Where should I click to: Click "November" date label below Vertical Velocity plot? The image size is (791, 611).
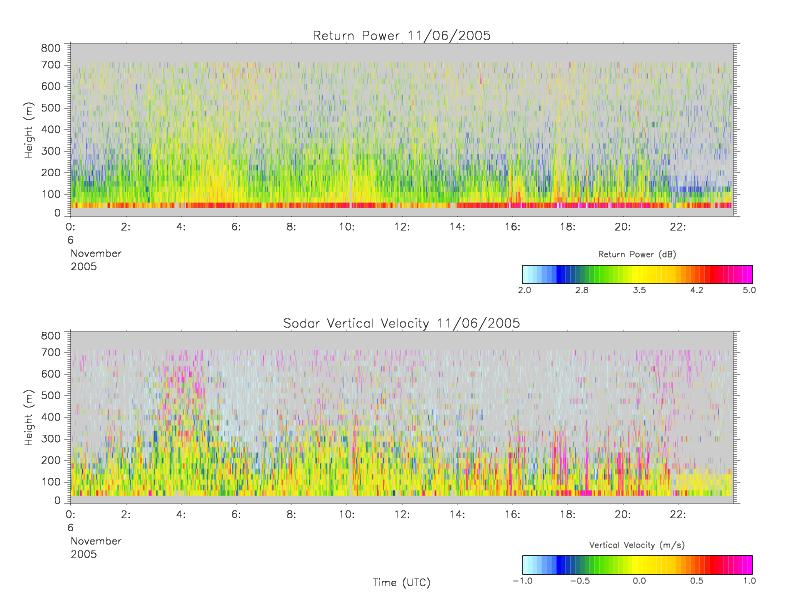click(x=96, y=541)
